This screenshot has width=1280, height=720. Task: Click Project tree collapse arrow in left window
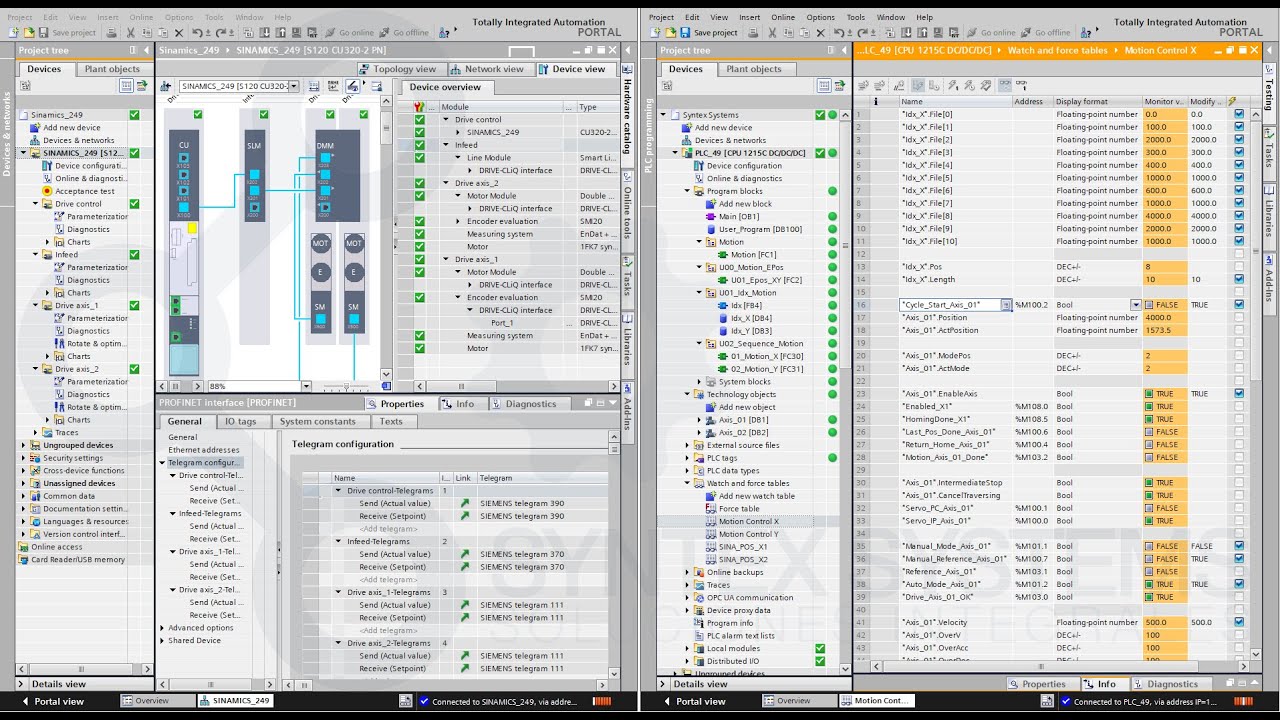(x=145, y=50)
